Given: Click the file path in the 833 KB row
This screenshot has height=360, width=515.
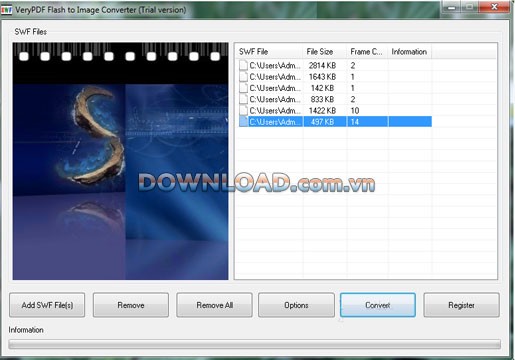Looking at the screenshot, I should click(x=275, y=99).
